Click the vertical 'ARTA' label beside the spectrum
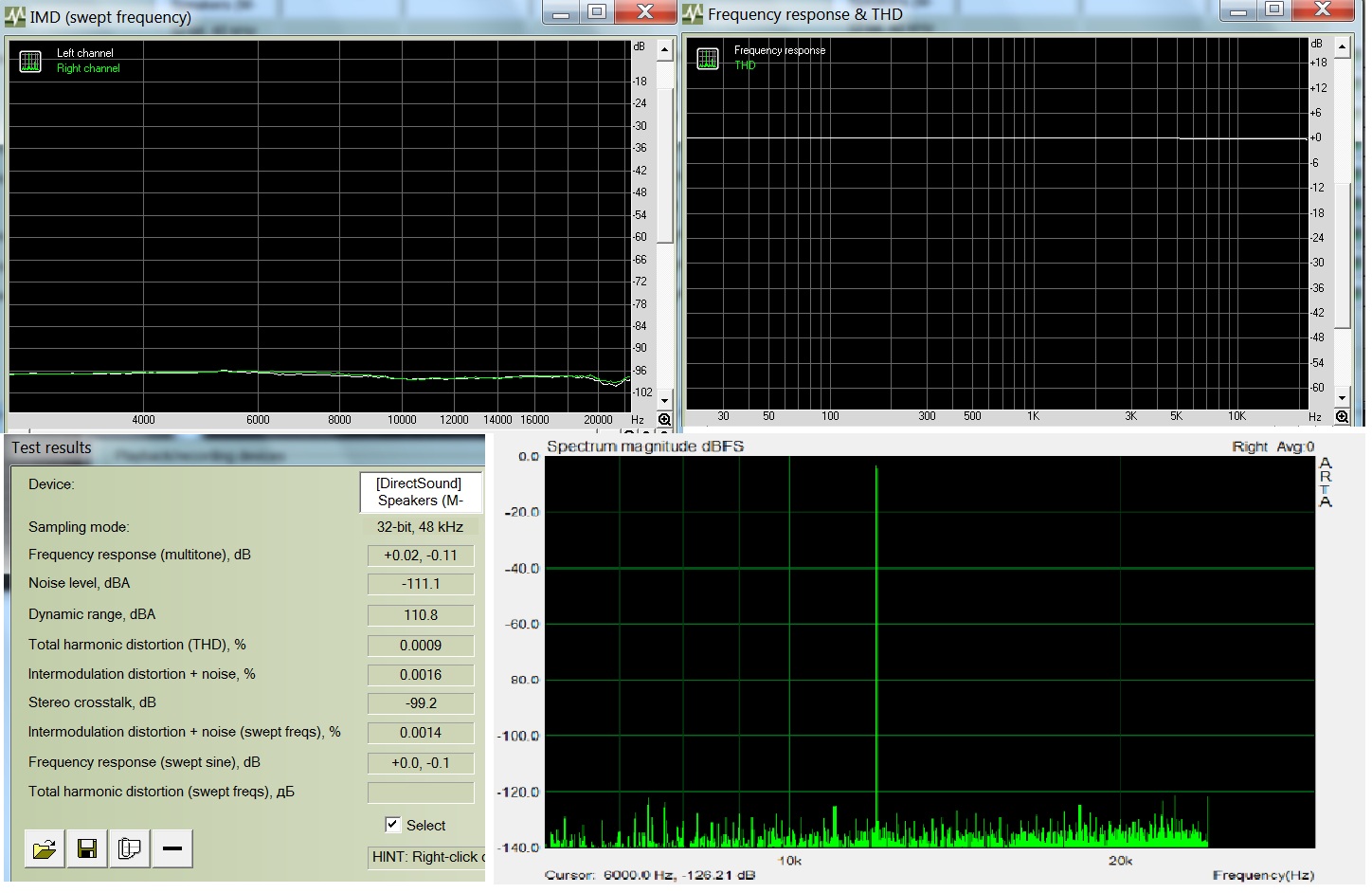 [x=1326, y=483]
